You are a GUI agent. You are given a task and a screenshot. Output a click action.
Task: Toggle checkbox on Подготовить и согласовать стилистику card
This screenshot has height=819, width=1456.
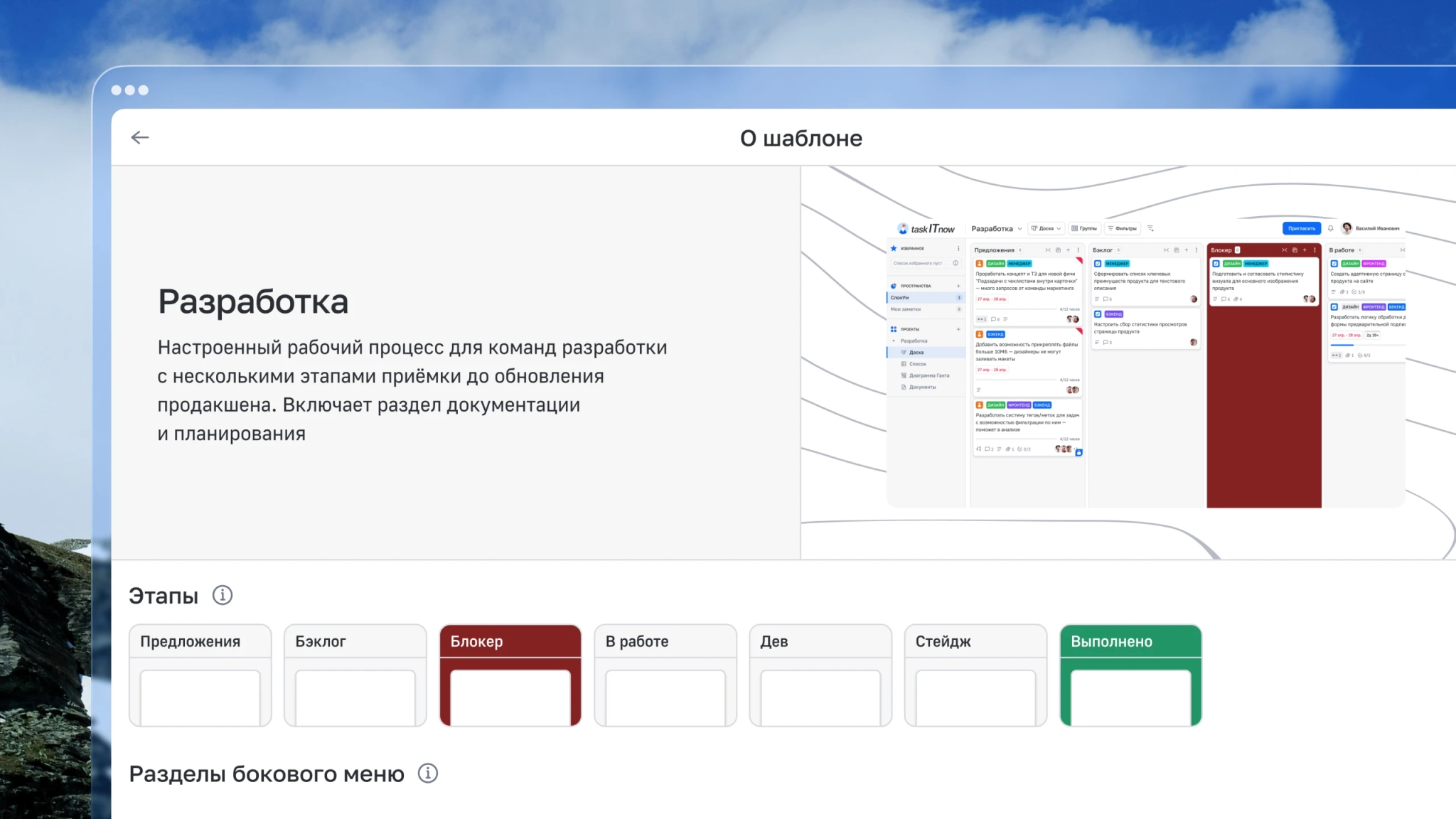point(1216,264)
